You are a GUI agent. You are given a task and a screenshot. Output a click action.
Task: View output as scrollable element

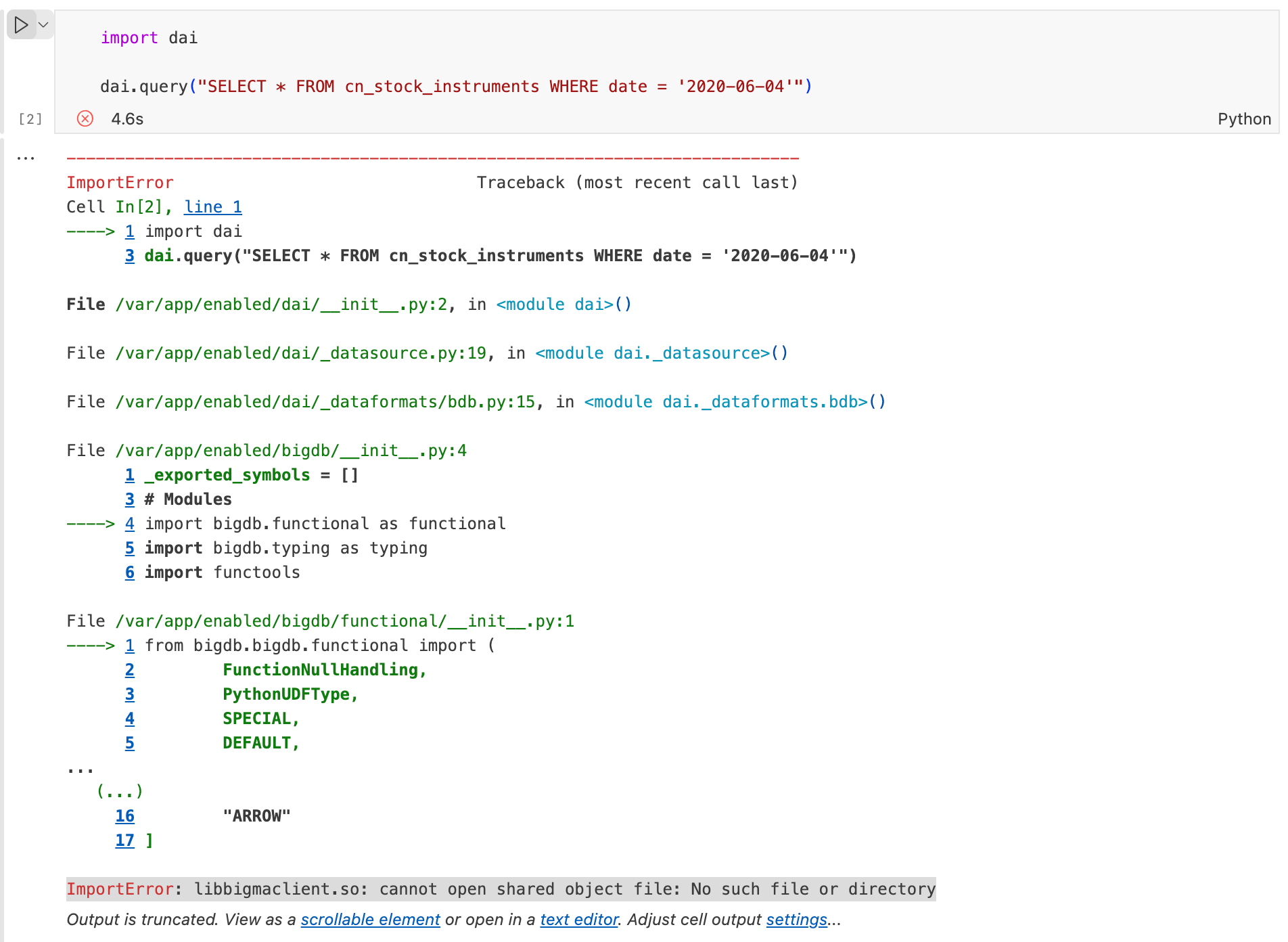click(370, 920)
